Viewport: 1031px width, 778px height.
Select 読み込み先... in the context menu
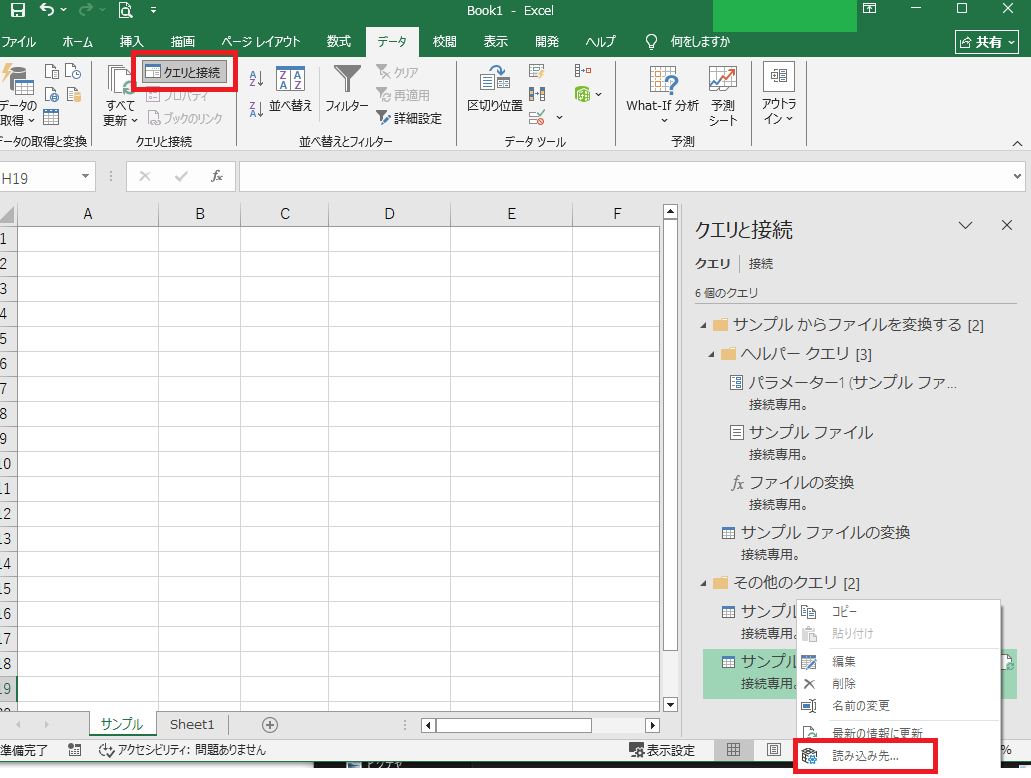point(865,756)
